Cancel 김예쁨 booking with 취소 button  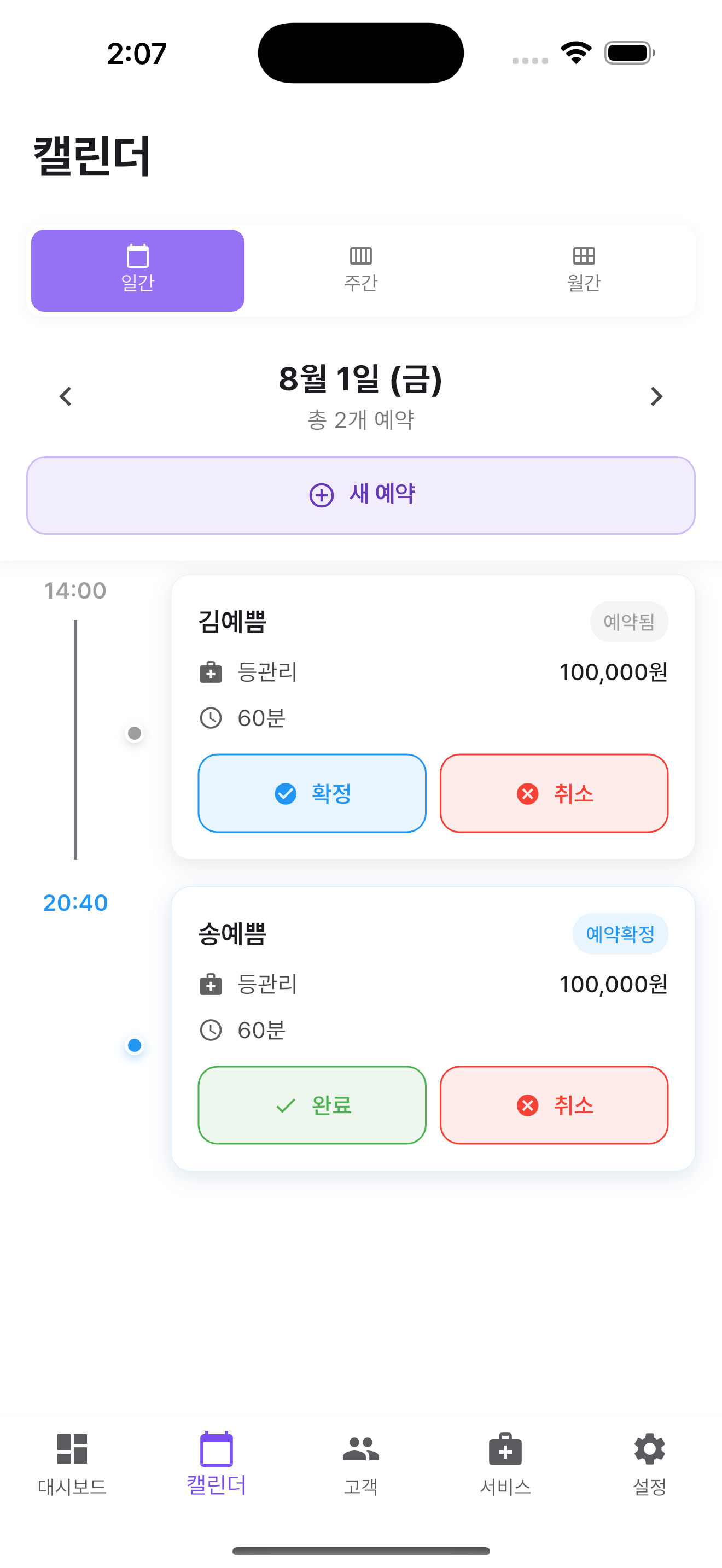(x=554, y=793)
